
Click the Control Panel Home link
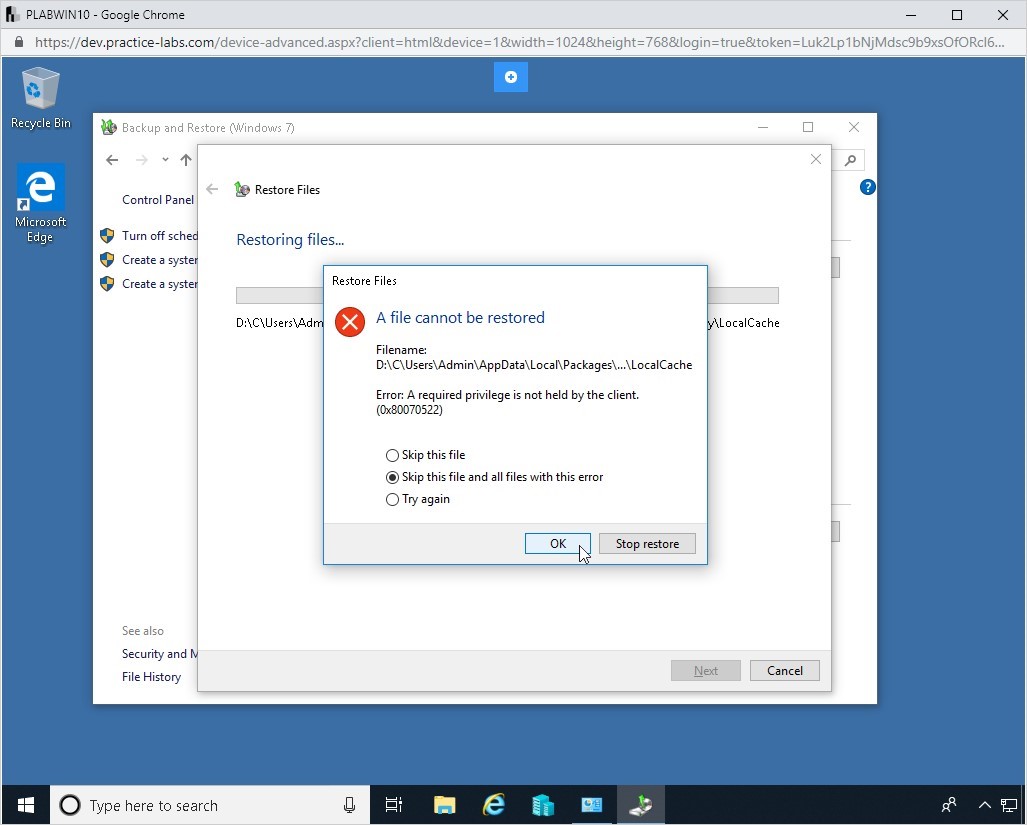[158, 200]
